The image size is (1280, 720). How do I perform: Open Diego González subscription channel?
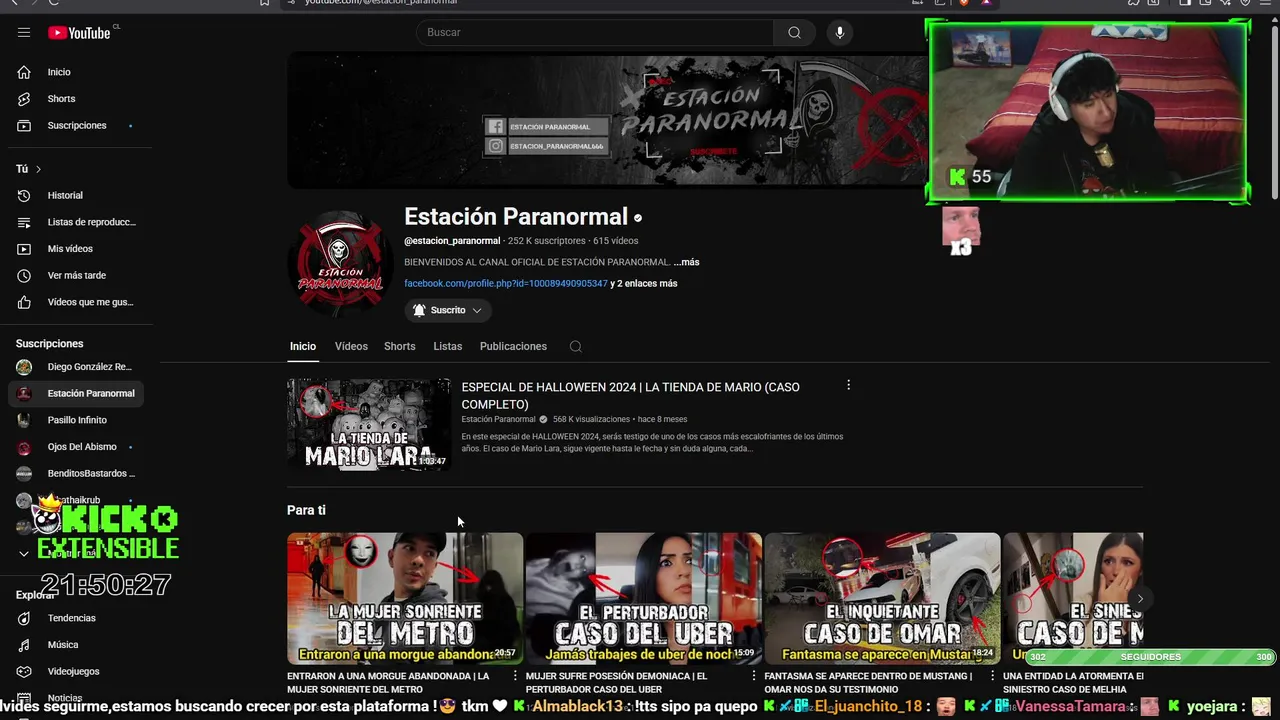pyautogui.click(x=76, y=367)
